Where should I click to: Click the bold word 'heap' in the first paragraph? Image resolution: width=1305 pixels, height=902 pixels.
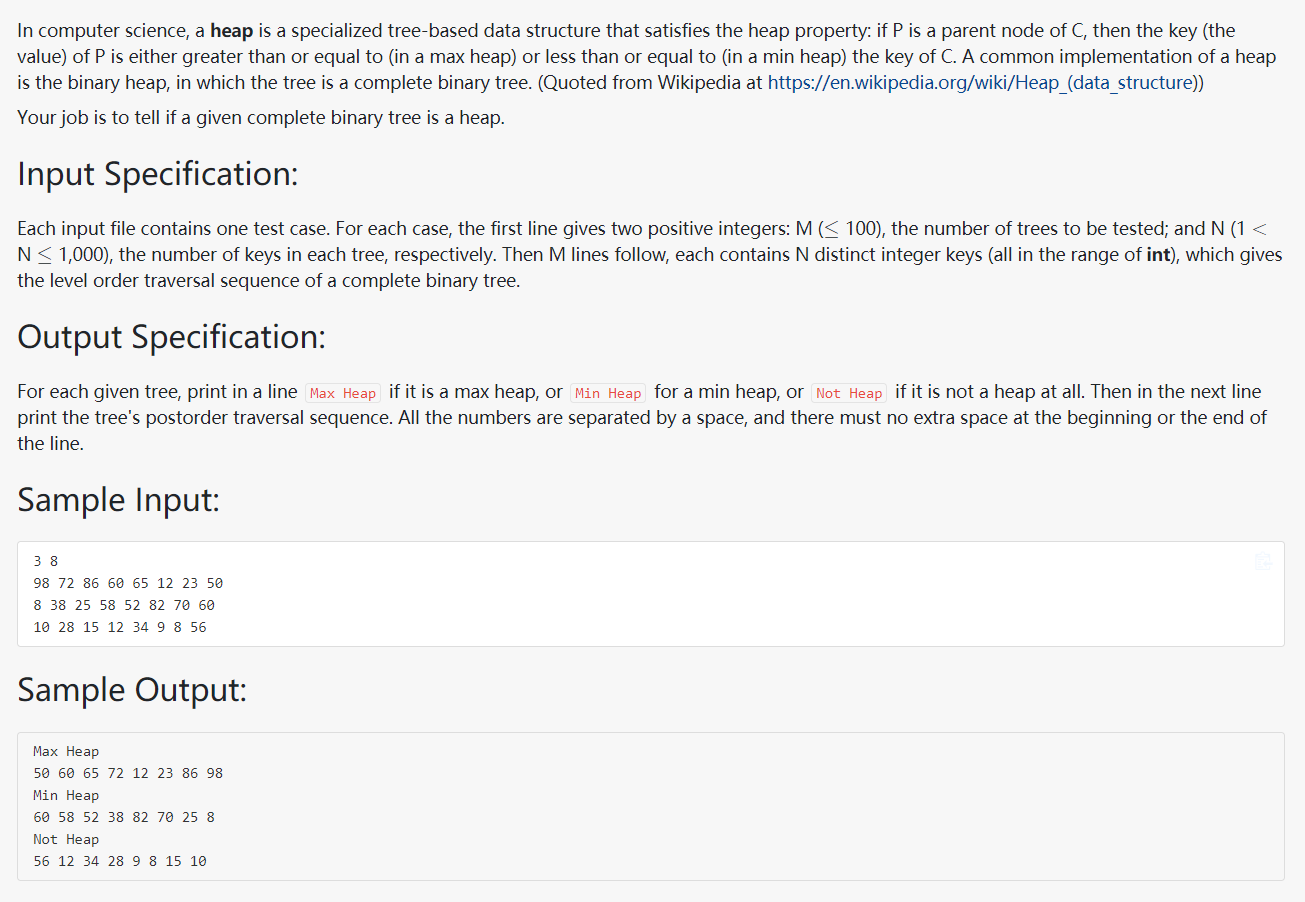pos(232,31)
